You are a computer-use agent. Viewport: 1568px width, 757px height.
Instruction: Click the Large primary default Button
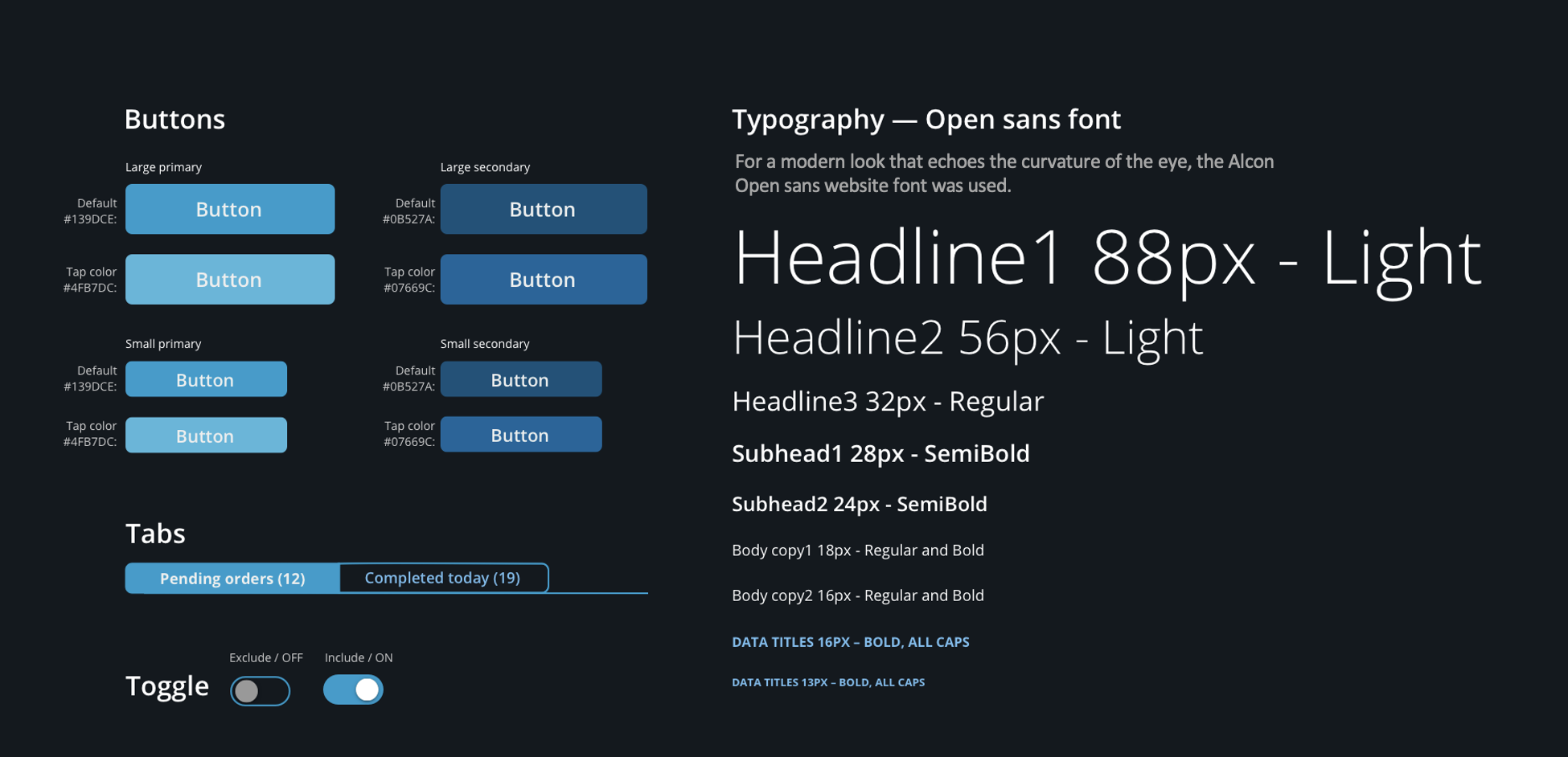(230, 209)
